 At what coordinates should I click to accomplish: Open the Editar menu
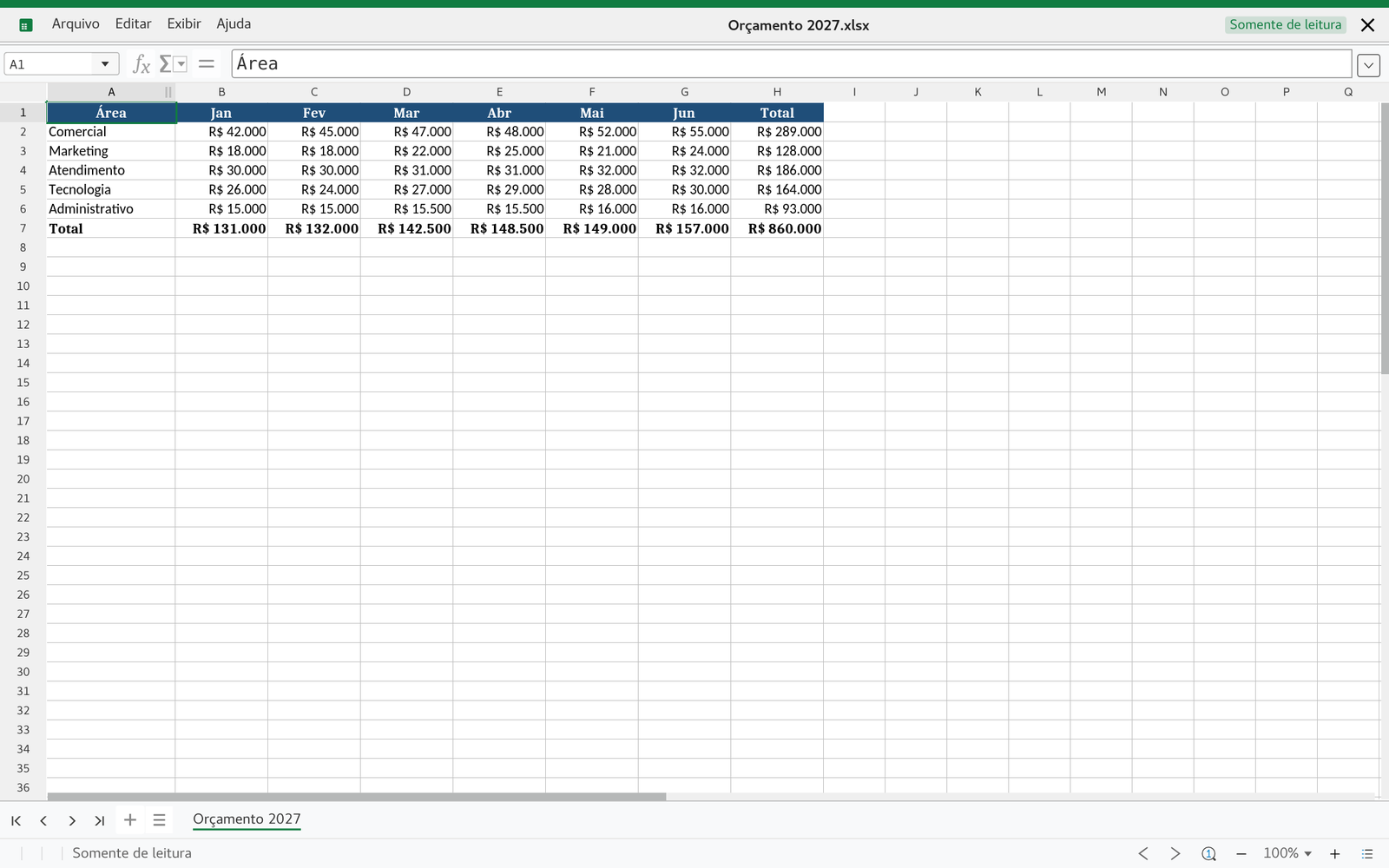coord(134,24)
